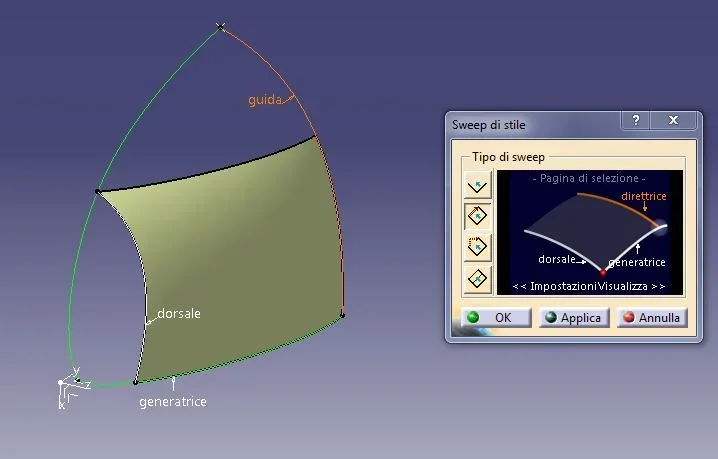Close the Sweep di stile dialog
Image resolution: width=718 pixels, height=459 pixels.
click(x=673, y=120)
